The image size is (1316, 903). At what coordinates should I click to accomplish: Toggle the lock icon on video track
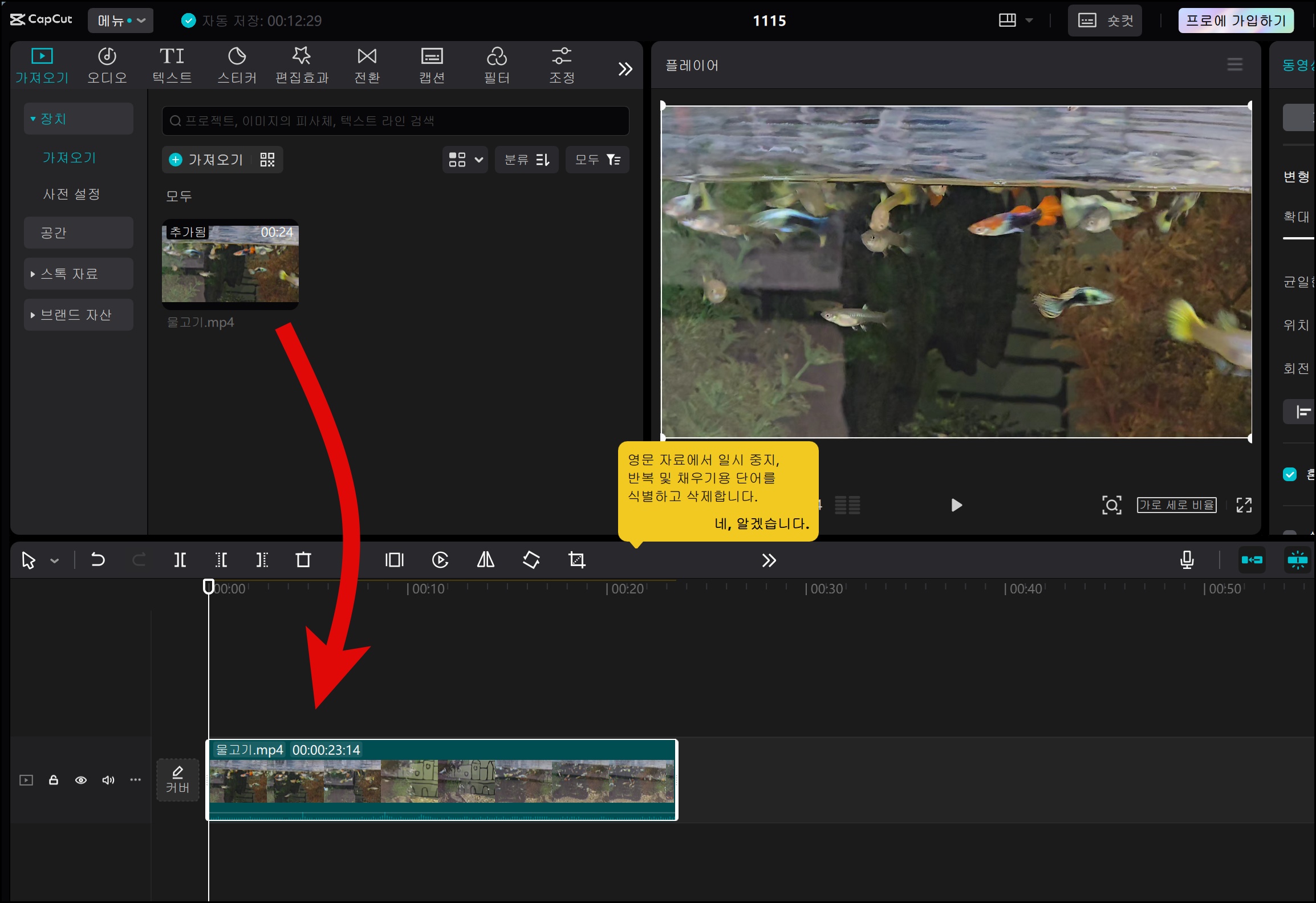point(54,780)
